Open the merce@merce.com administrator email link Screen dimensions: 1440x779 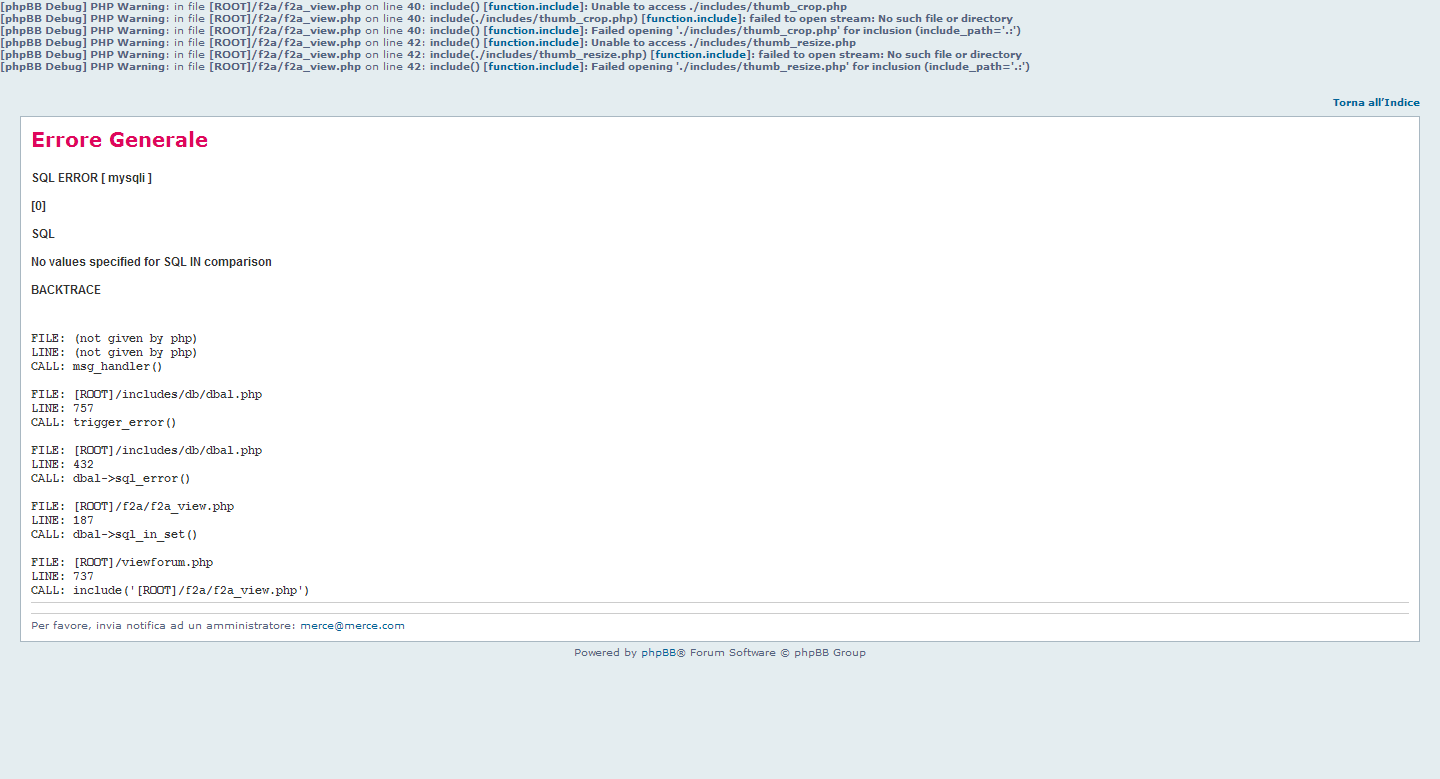pyautogui.click(x=352, y=626)
